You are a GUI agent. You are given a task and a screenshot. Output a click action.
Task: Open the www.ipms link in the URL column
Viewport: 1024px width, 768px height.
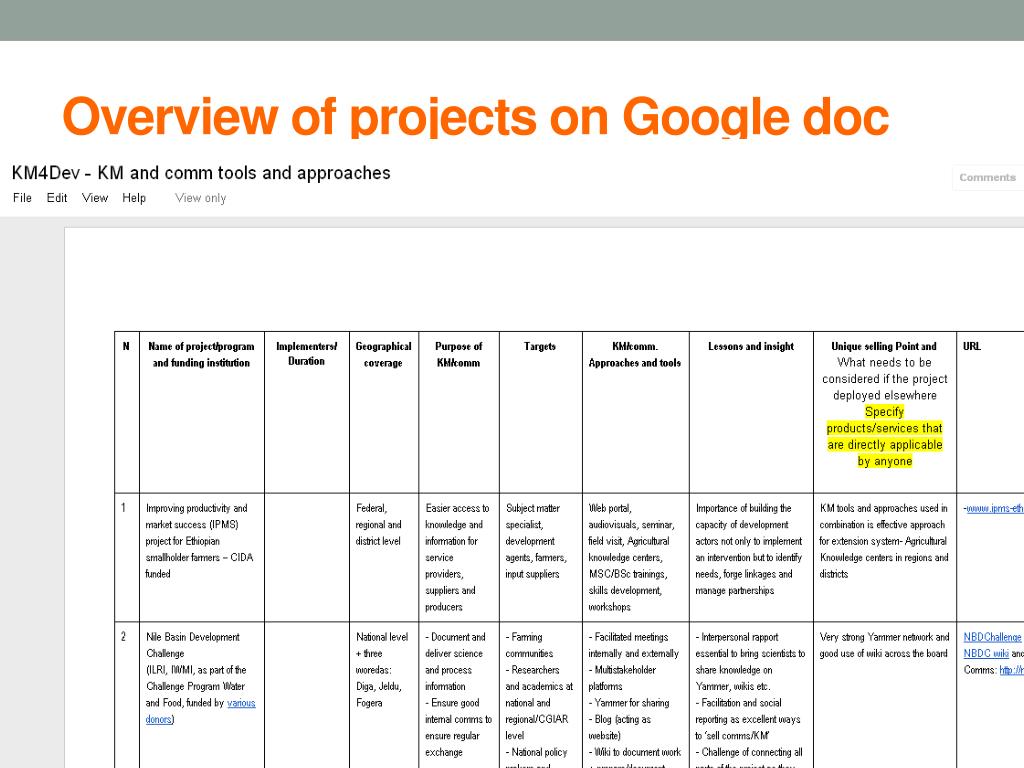994,508
